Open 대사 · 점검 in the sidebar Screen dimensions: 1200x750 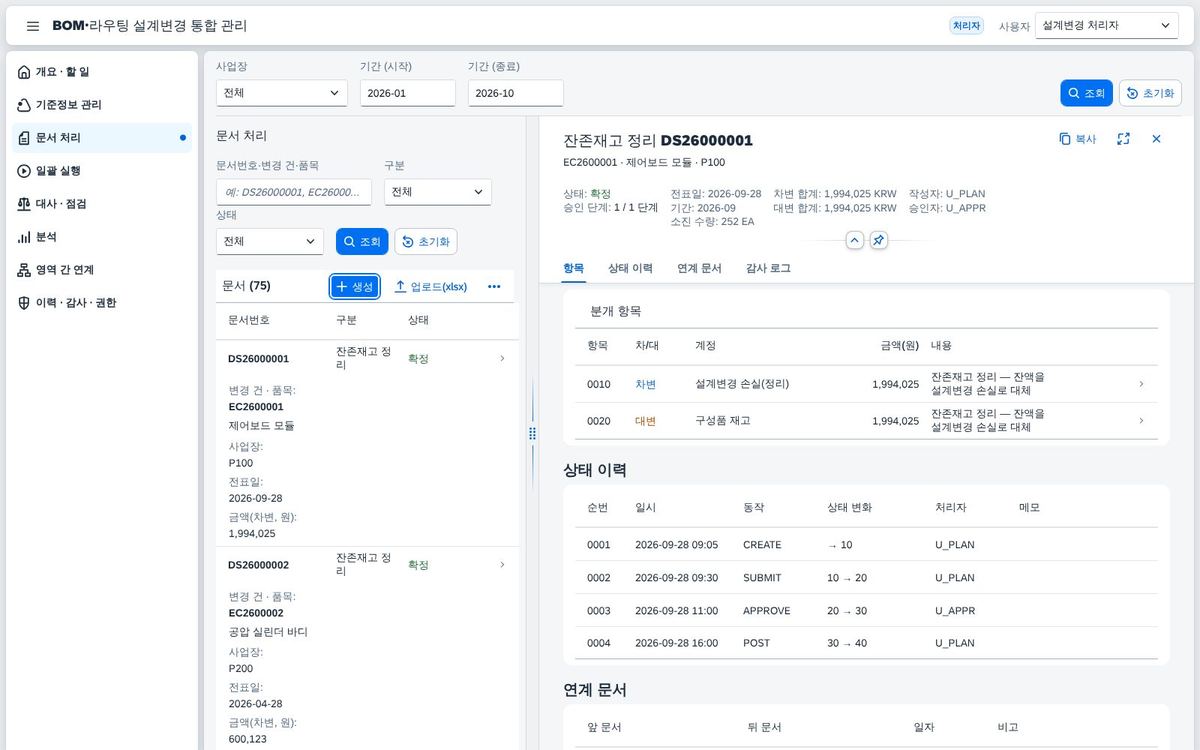[x=101, y=204]
